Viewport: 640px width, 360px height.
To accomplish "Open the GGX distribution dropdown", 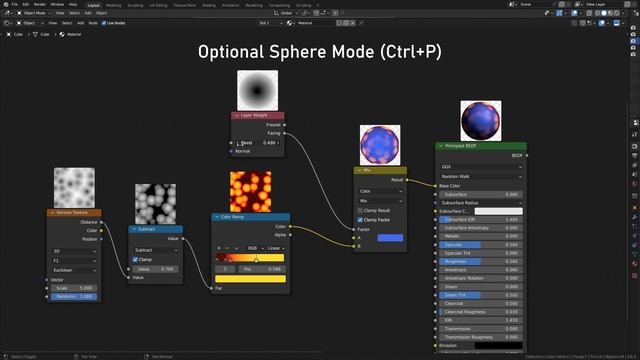I will coord(481,167).
